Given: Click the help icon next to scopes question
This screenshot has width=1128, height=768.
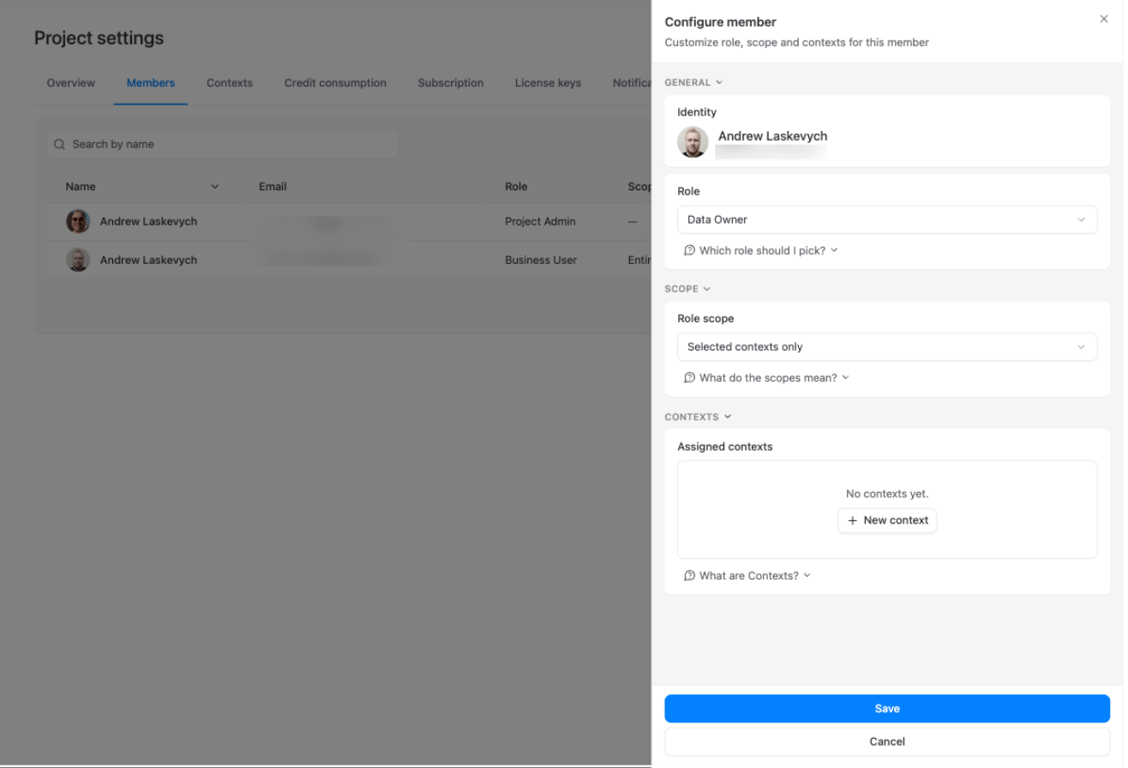Looking at the screenshot, I should coord(689,378).
